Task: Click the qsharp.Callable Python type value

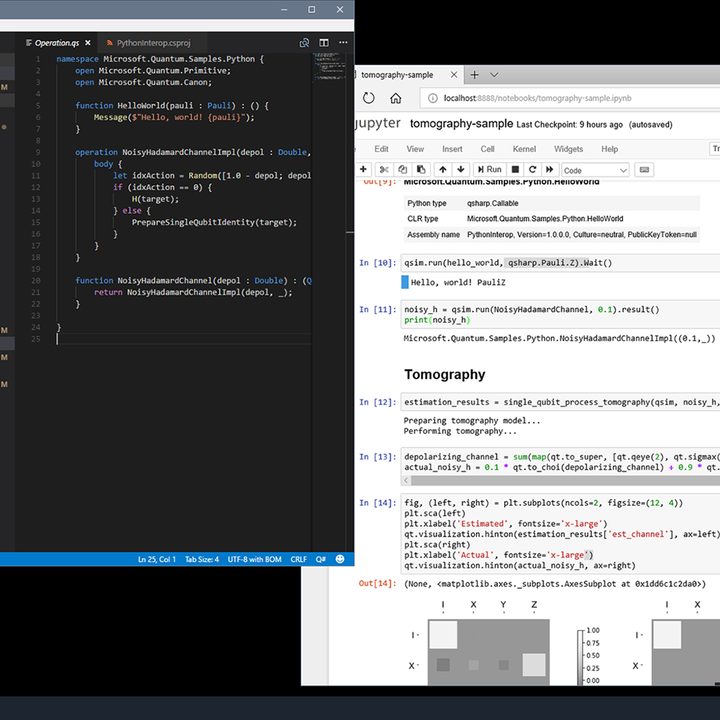Action: coord(492,203)
